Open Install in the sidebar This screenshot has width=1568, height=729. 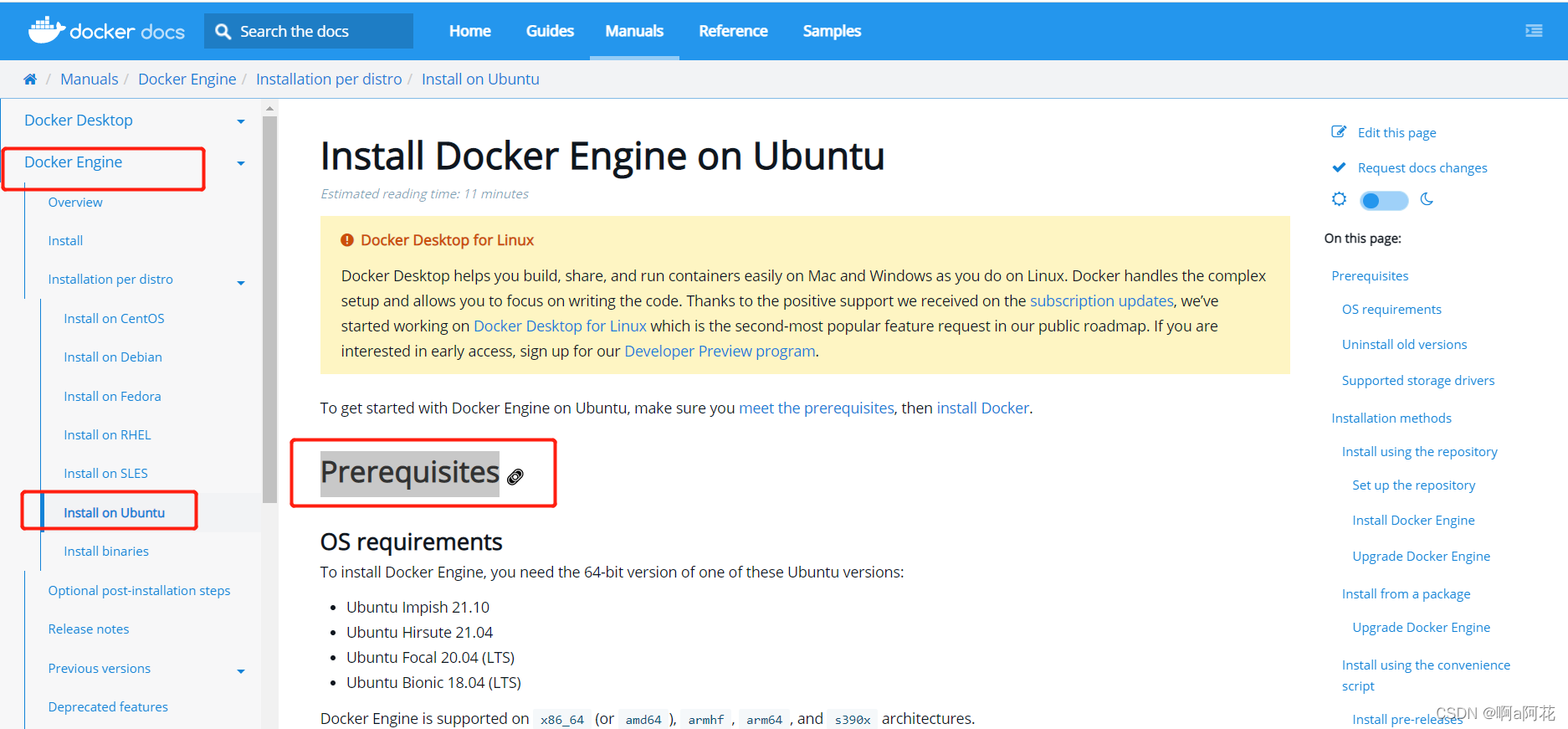[x=65, y=241]
